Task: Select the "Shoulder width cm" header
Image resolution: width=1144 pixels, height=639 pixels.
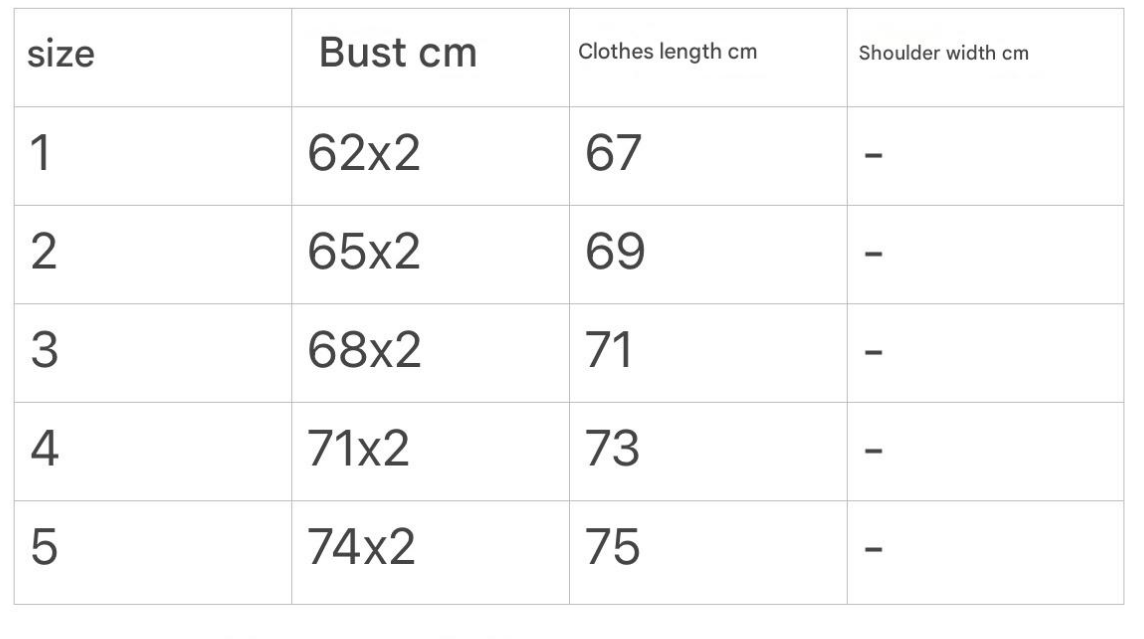Action: (943, 53)
